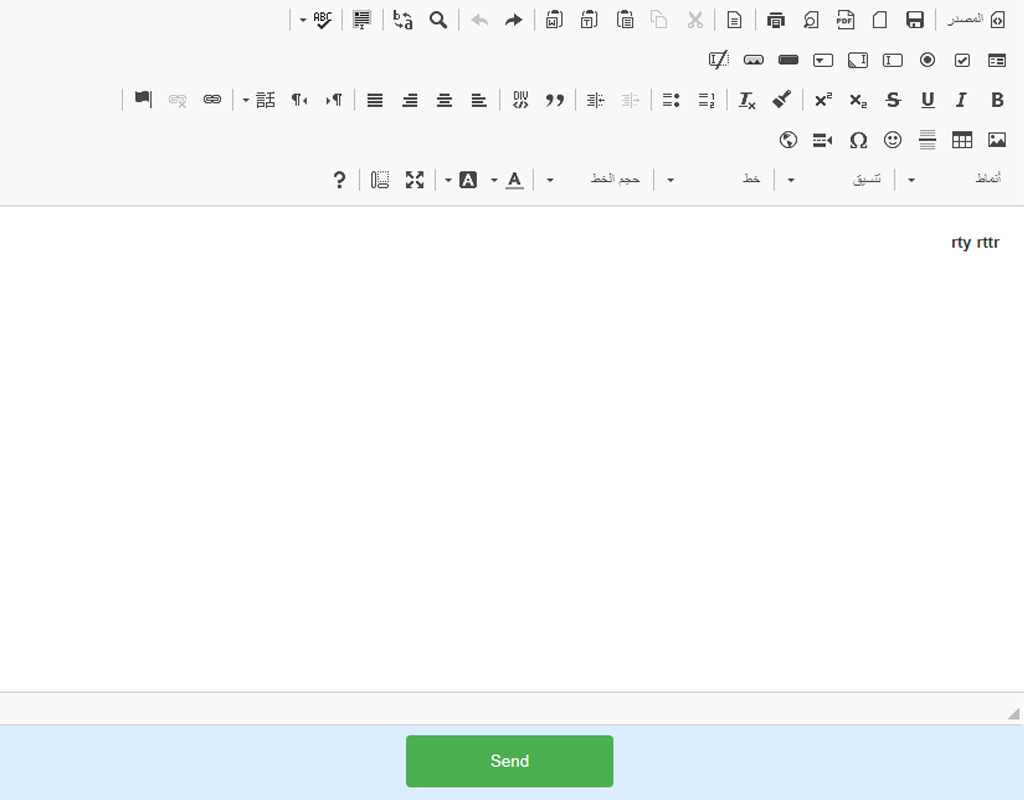
Task: Insert a special character with the Omega icon
Action: tap(858, 140)
